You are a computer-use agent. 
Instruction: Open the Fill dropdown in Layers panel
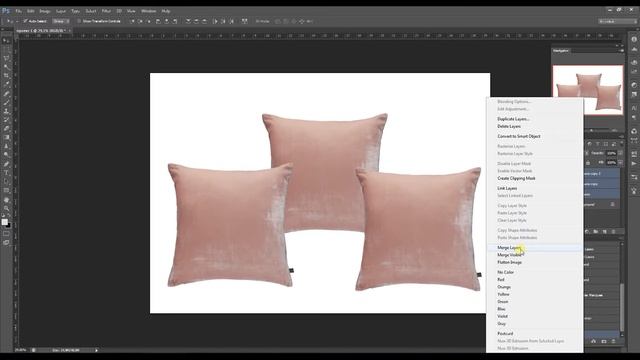pyautogui.click(x=620, y=162)
